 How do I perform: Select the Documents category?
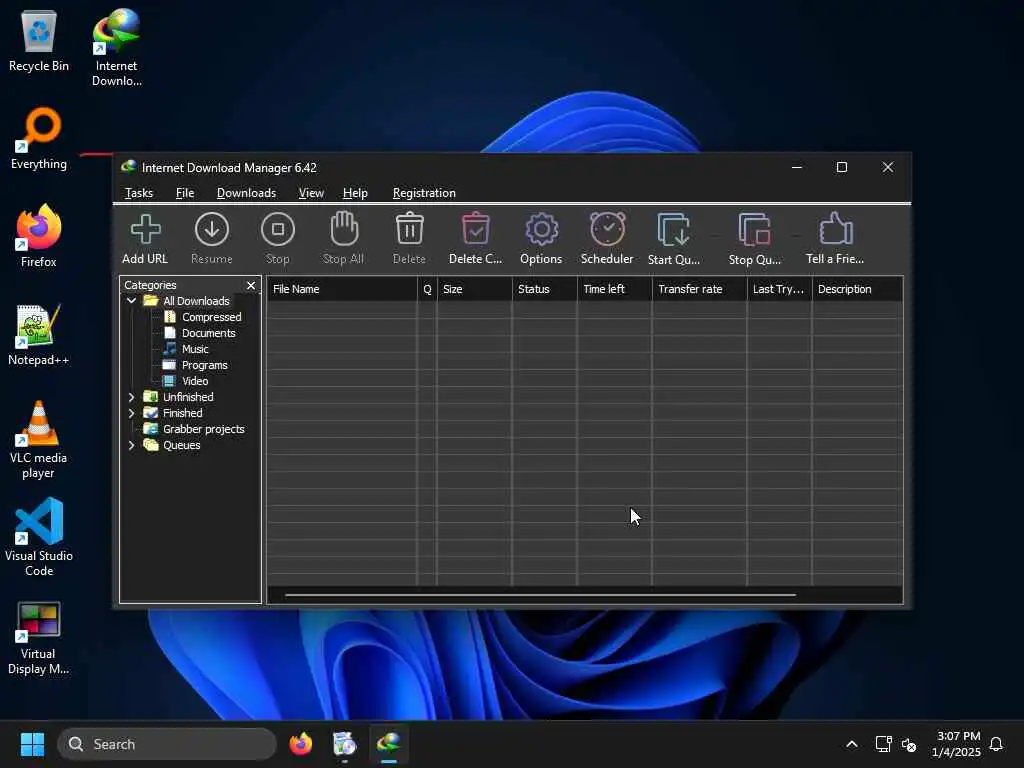(x=208, y=333)
